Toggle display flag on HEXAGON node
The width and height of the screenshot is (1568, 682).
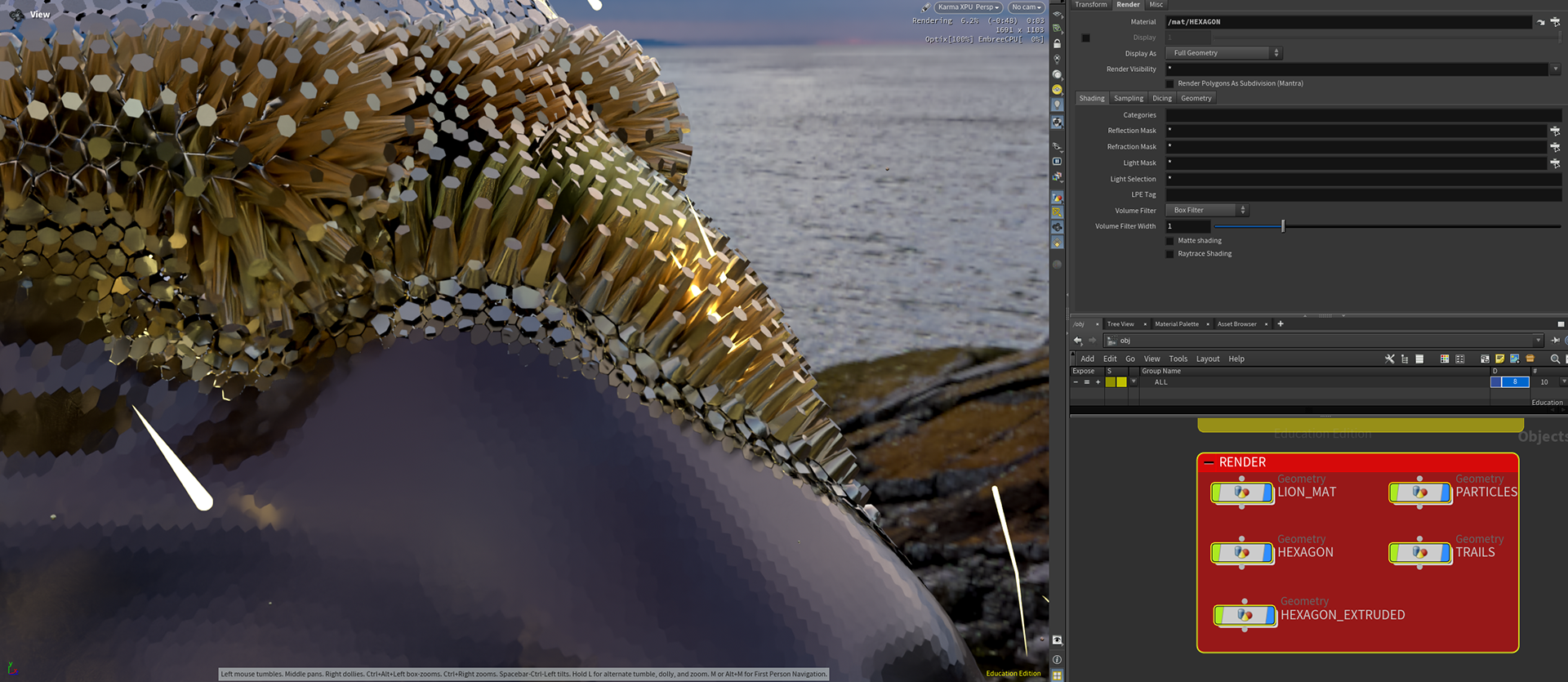point(1267,553)
